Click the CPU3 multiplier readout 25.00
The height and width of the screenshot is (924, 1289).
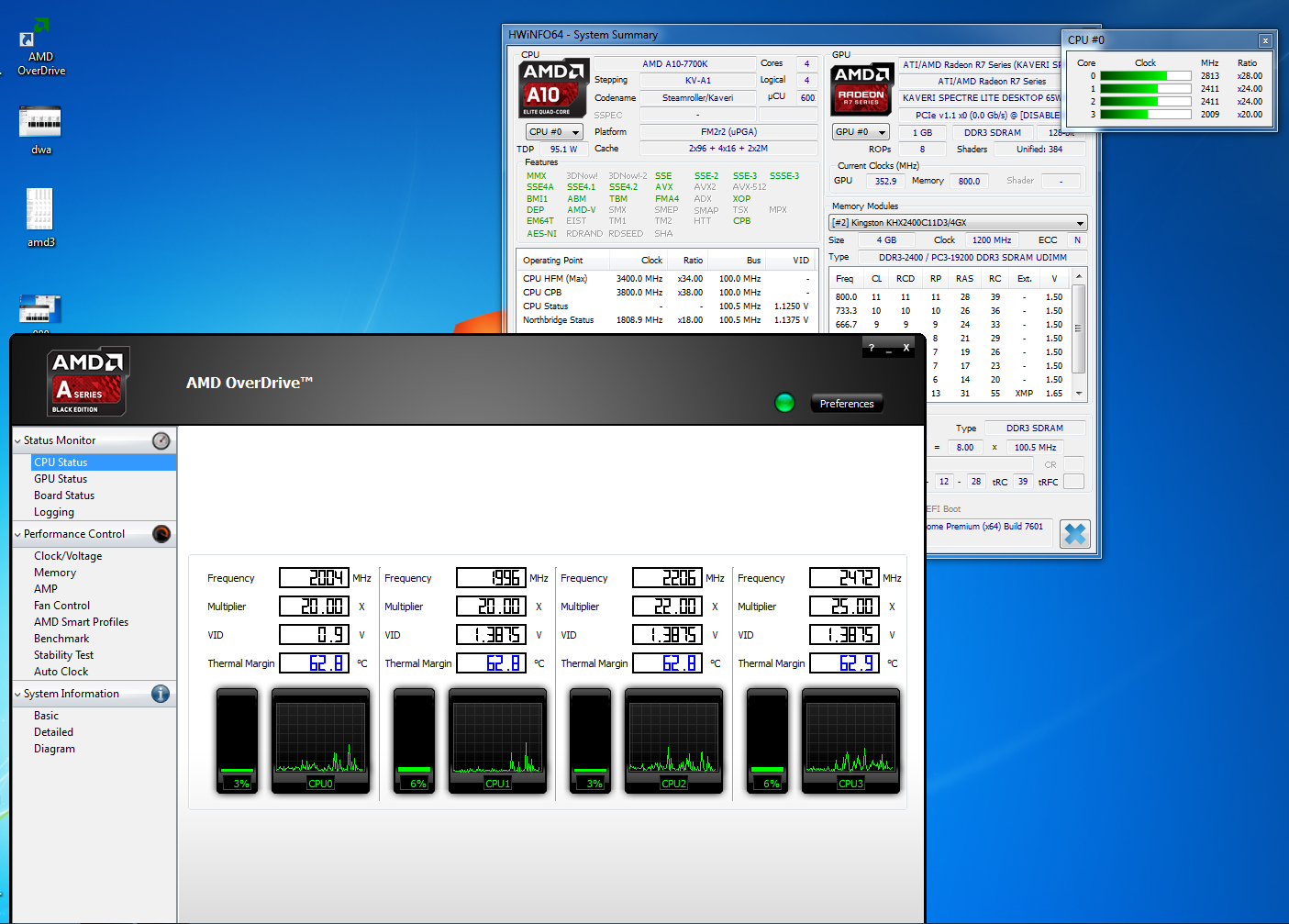coord(844,607)
